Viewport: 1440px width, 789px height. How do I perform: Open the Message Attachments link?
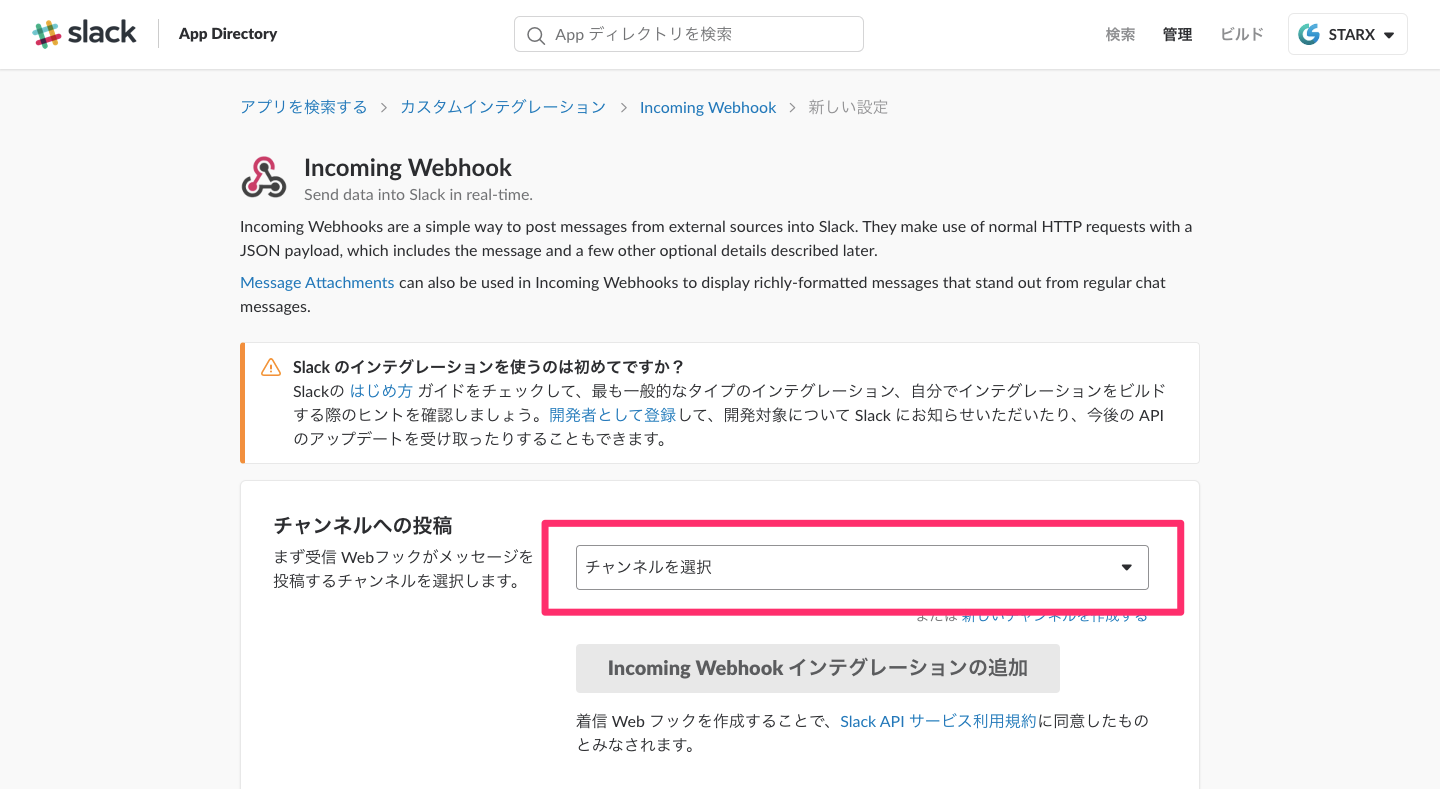[x=317, y=282]
